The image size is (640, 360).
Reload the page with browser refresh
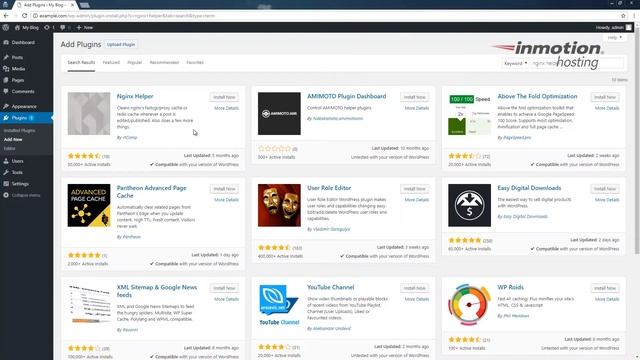point(24,16)
